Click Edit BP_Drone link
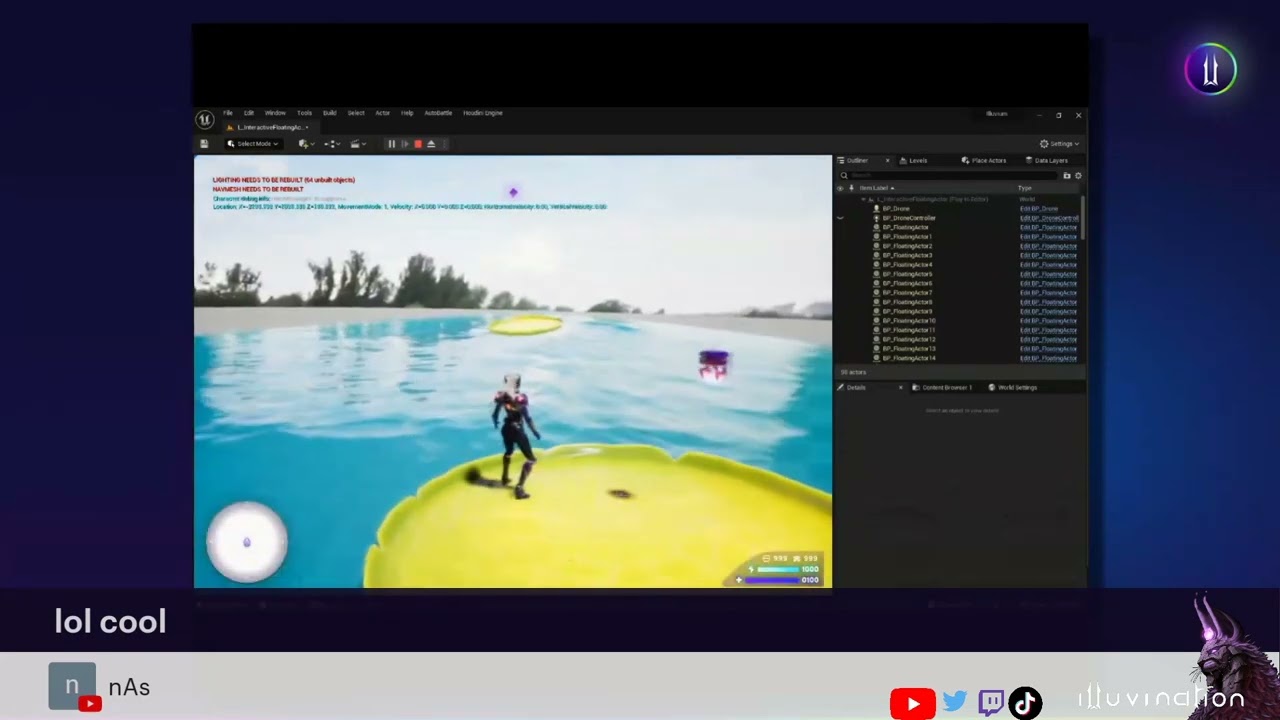 (x=1039, y=209)
